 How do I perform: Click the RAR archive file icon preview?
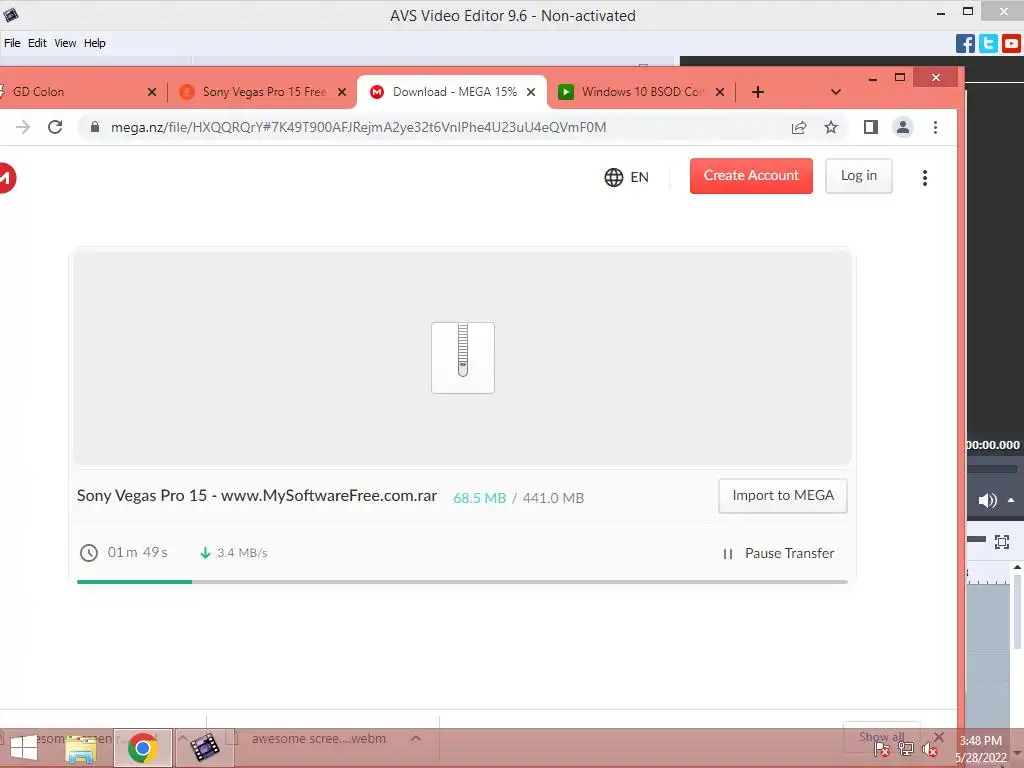click(463, 358)
